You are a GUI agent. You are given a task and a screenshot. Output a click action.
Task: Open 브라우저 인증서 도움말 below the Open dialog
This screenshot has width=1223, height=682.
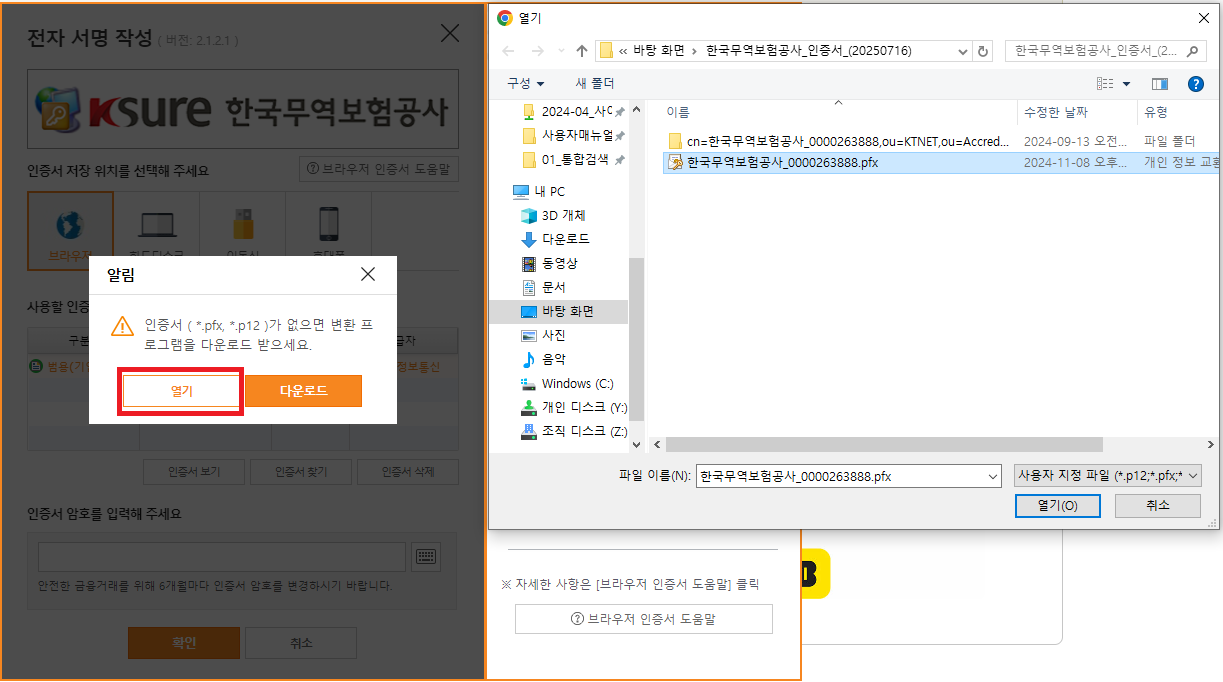(x=644, y=619)
